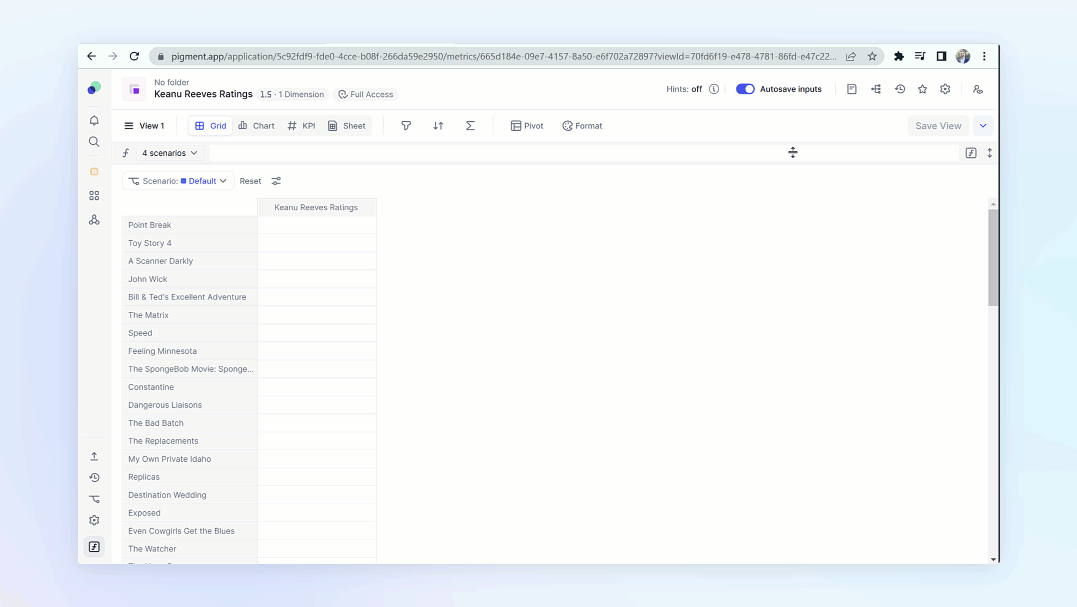Viewport: 1077px width, 607px height.
Task: Open the browser extensions puzzle icon
Action: [x=898, y=56]
